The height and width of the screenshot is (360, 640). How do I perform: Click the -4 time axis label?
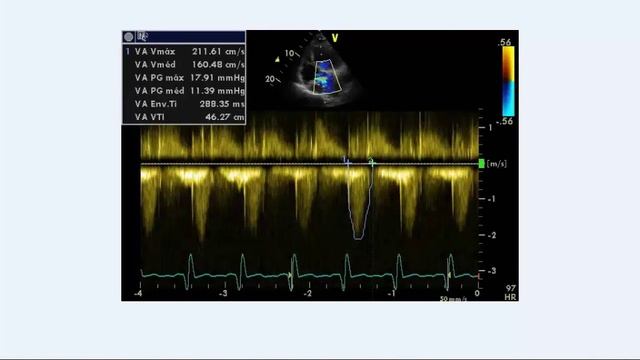[x=138, y=293]
